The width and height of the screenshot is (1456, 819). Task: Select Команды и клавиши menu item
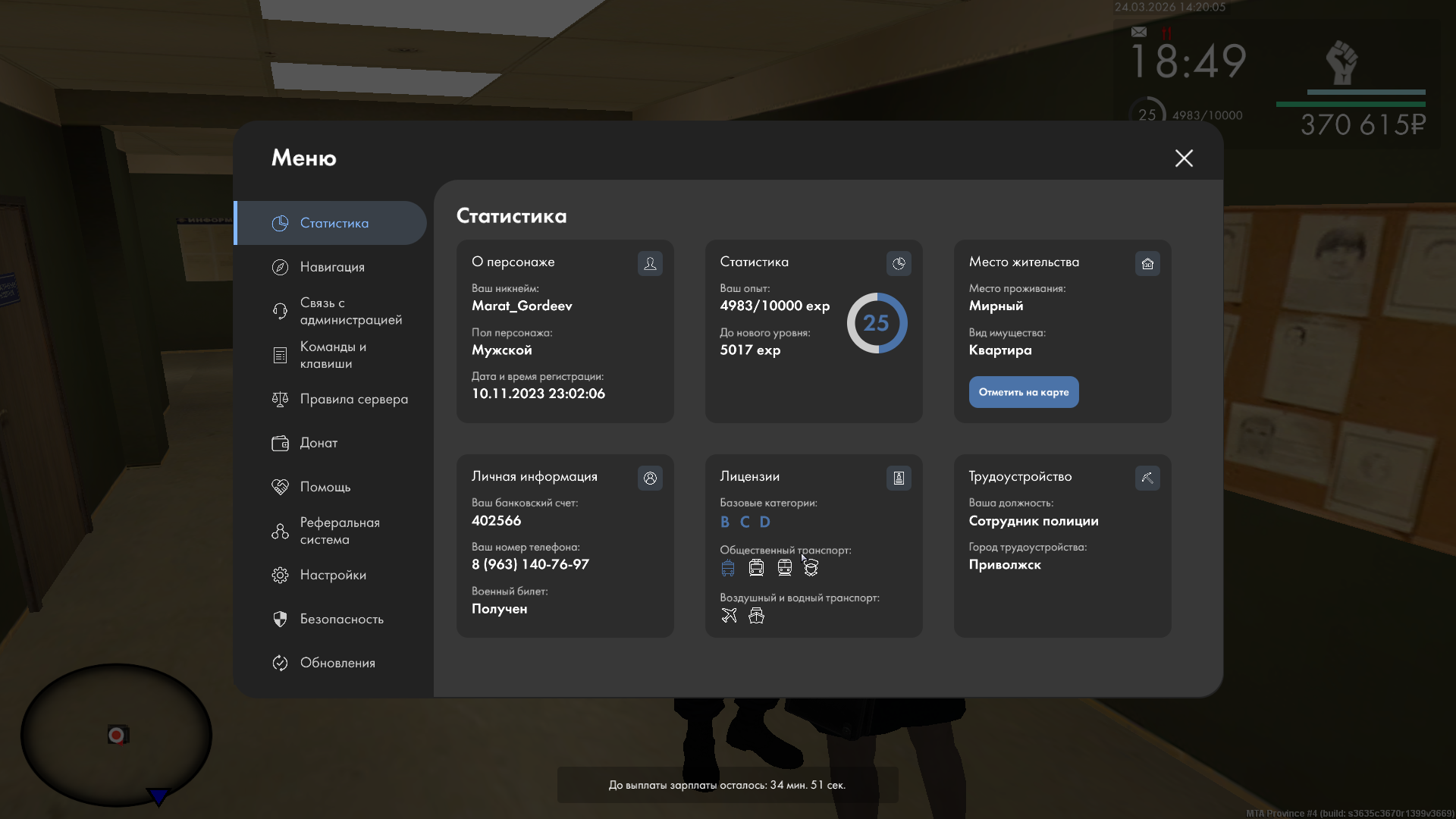click(332, 355)
